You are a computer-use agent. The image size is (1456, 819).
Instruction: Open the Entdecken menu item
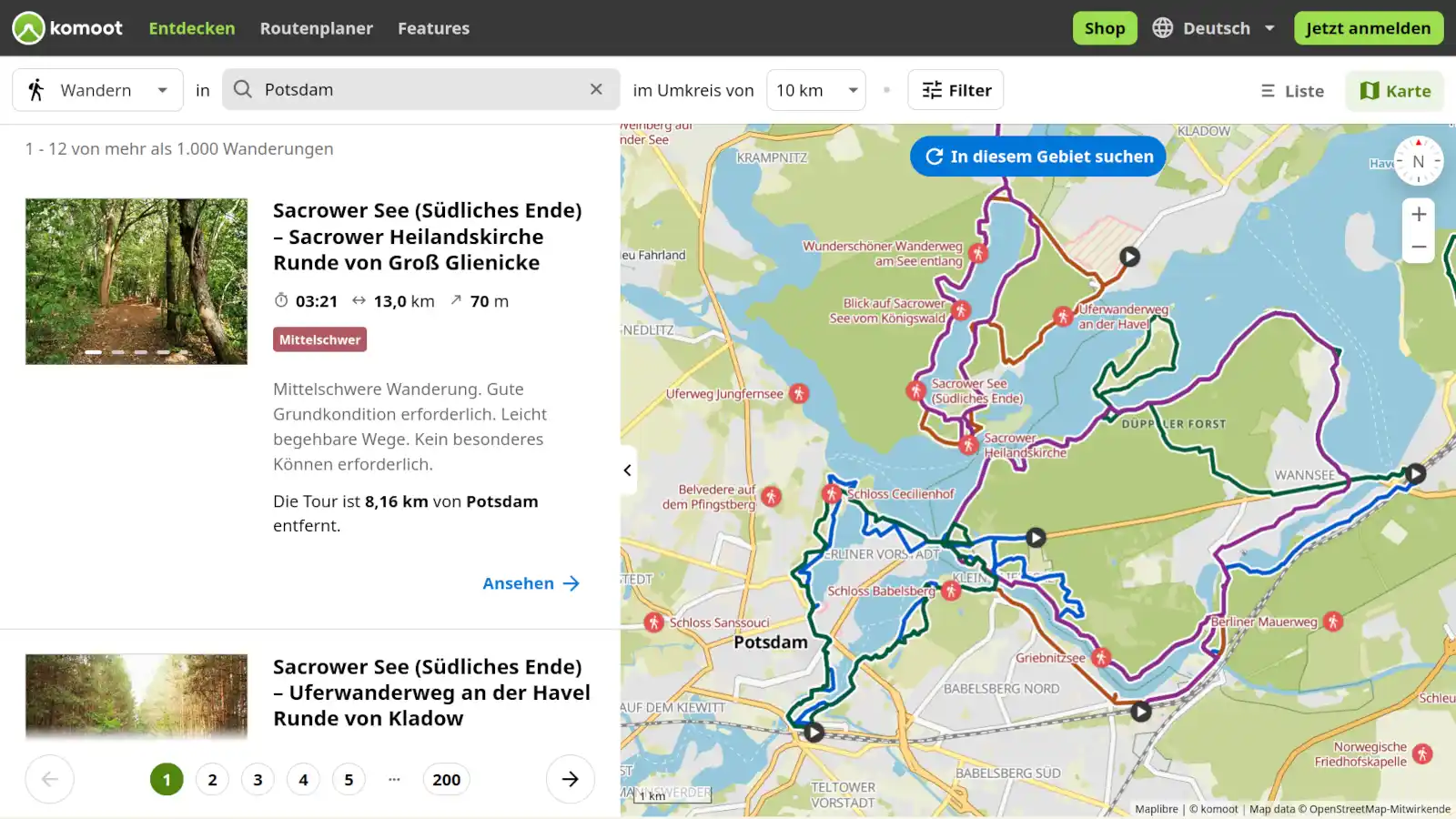pos(192,28)
